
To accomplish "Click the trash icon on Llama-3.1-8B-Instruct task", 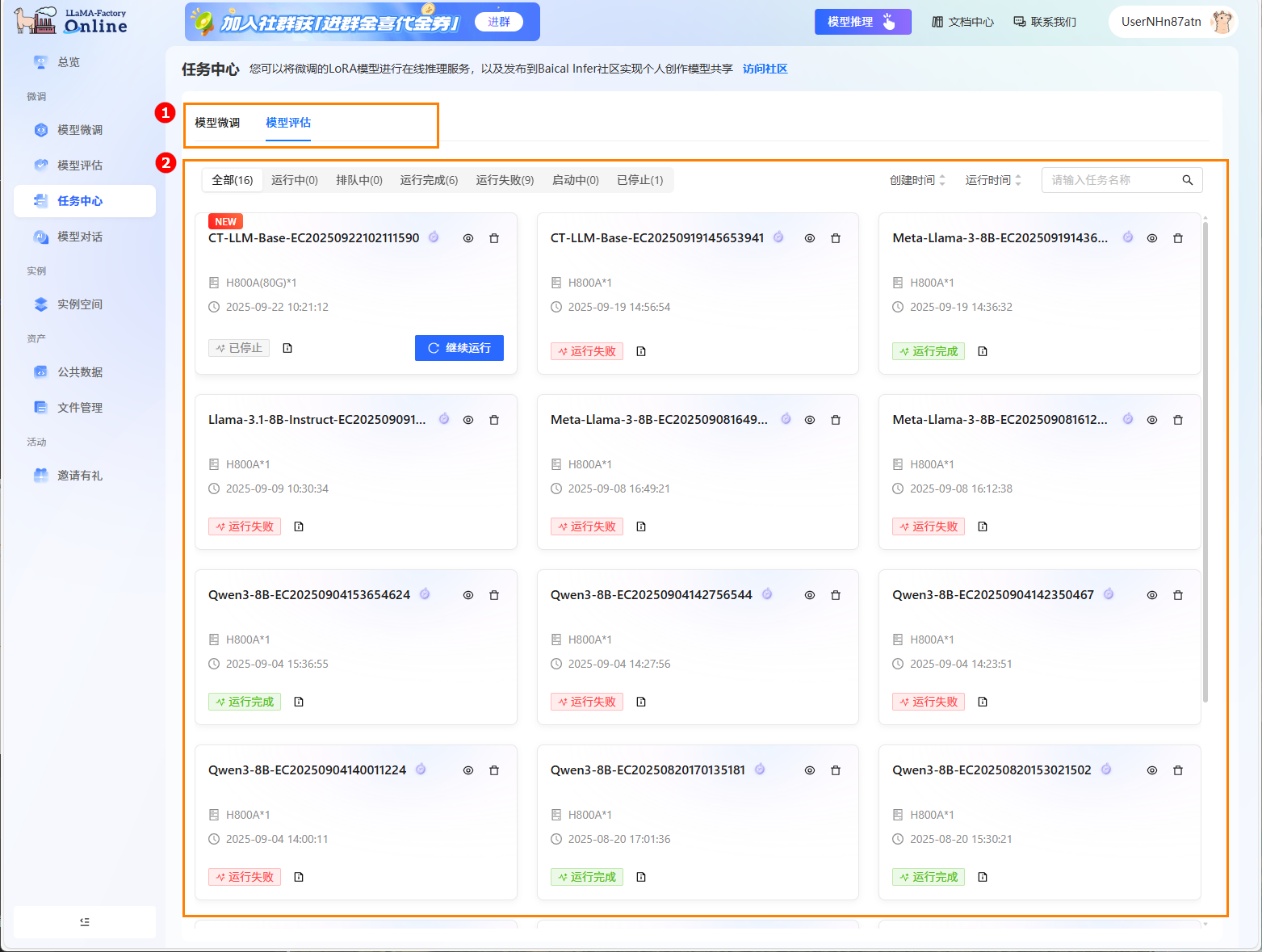I will (x=494, y=420).
